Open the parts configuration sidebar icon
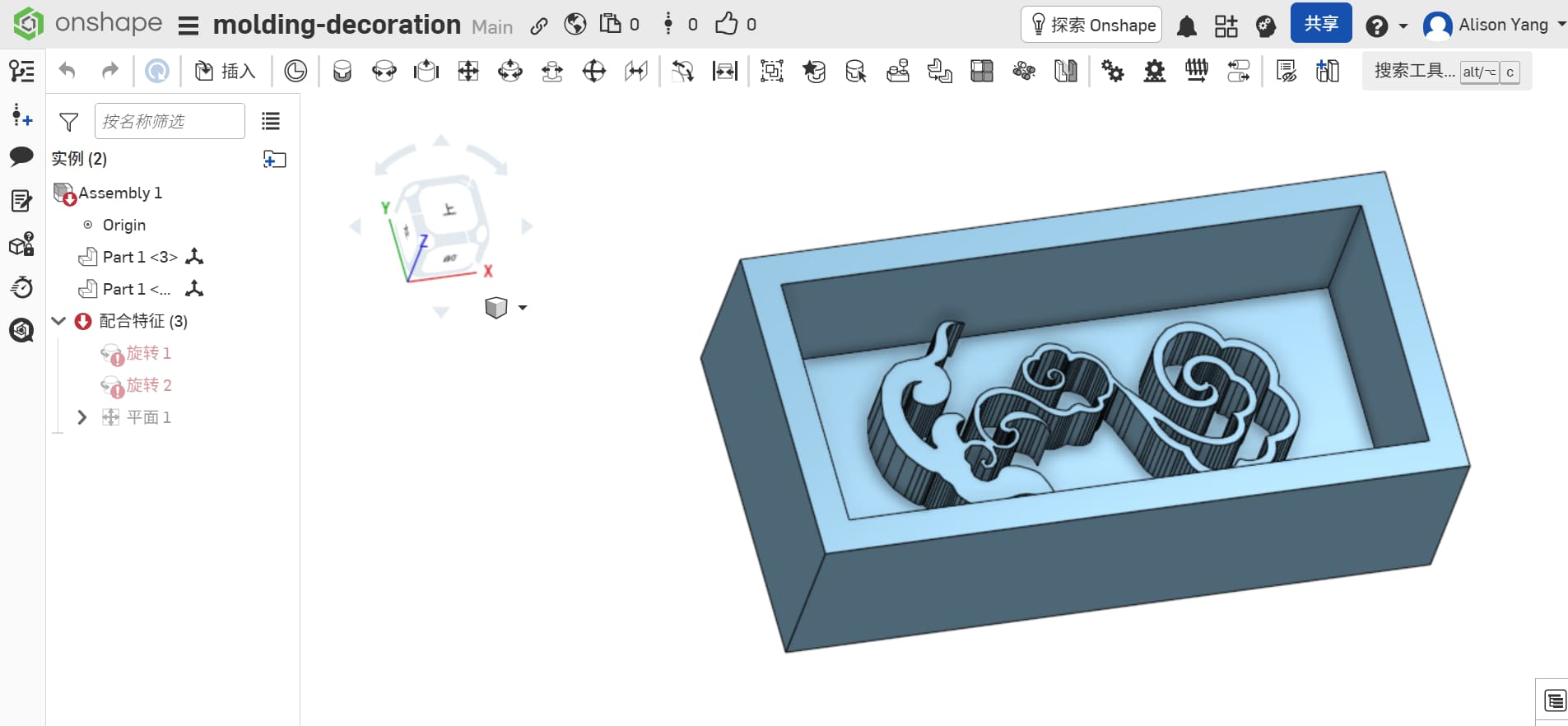Viewport: 1568px width, 726px height. (x=22, y=244)
